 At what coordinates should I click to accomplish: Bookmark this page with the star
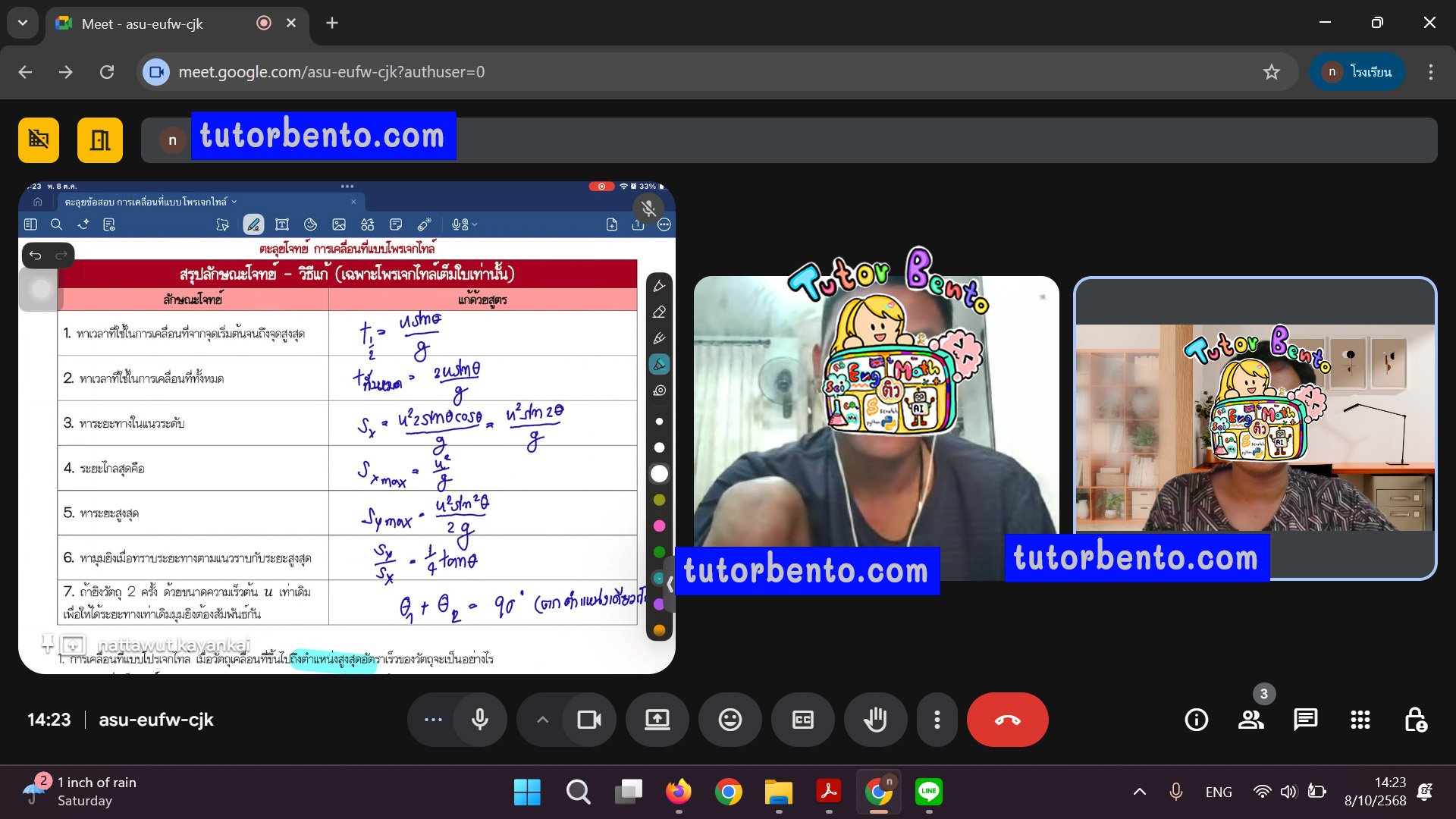click(1271, 72)
